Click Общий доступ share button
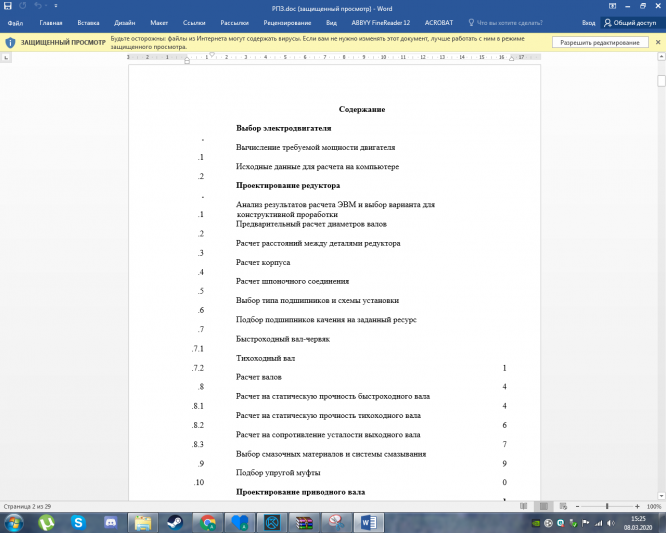Viewport: 666px width, 533px height. [x=635, y=21]
